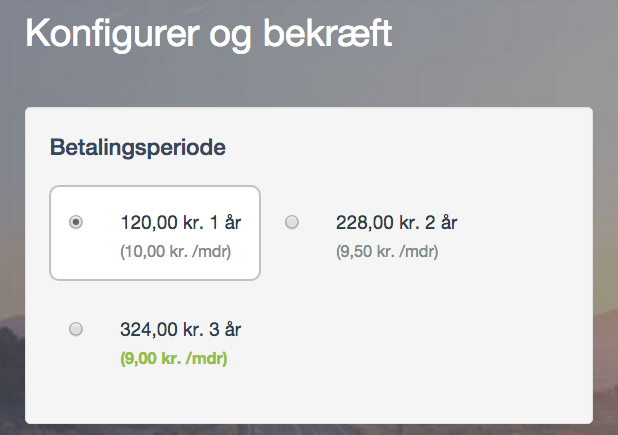Click the 324,00 kr. amount in third option
Screen dimensions: 618x435
pyautogui.click(x=162, y=329)
